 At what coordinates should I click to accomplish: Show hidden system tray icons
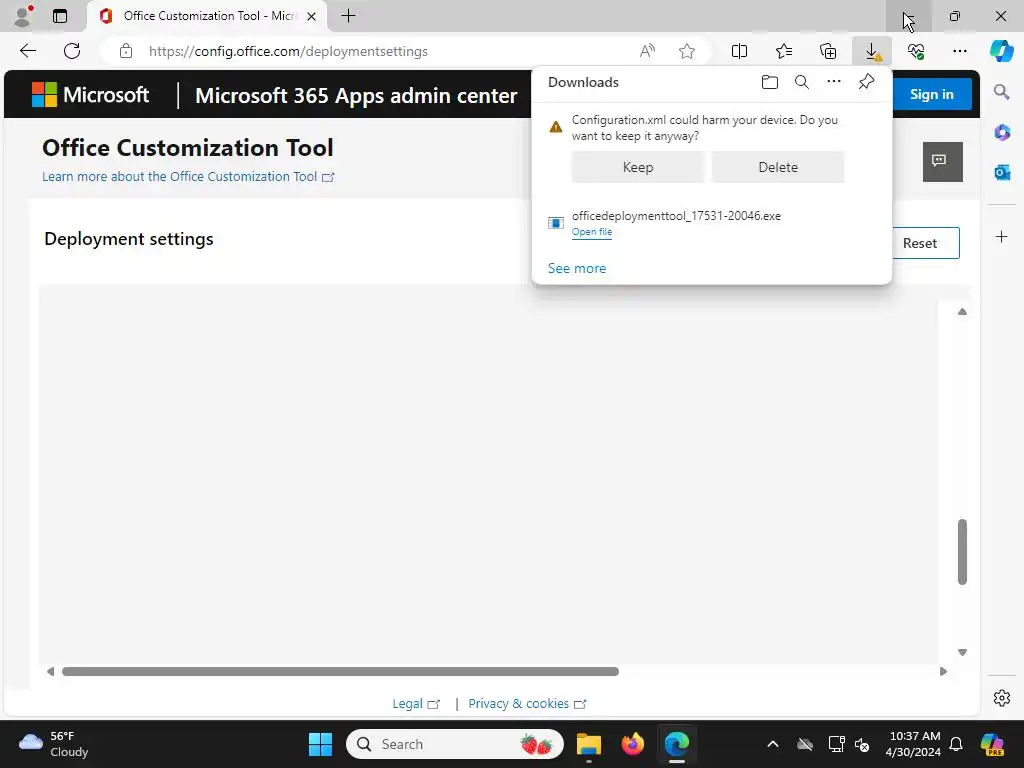tap(773, 744)
